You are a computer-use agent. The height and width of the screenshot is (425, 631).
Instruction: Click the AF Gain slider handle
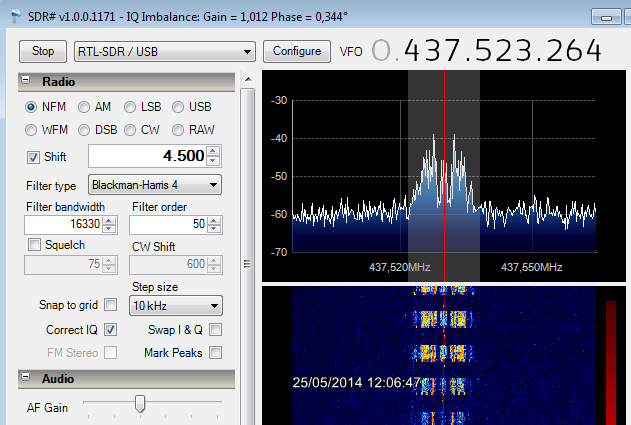coord(140,404)
